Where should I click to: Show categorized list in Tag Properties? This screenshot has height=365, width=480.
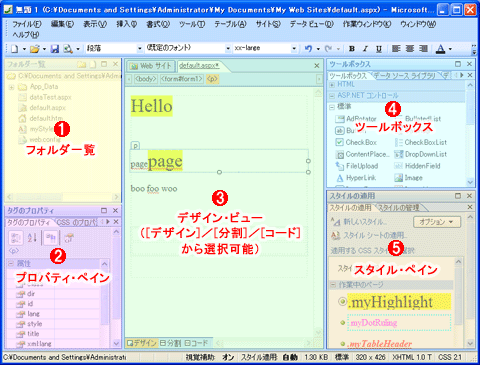[x=15, y=237]
